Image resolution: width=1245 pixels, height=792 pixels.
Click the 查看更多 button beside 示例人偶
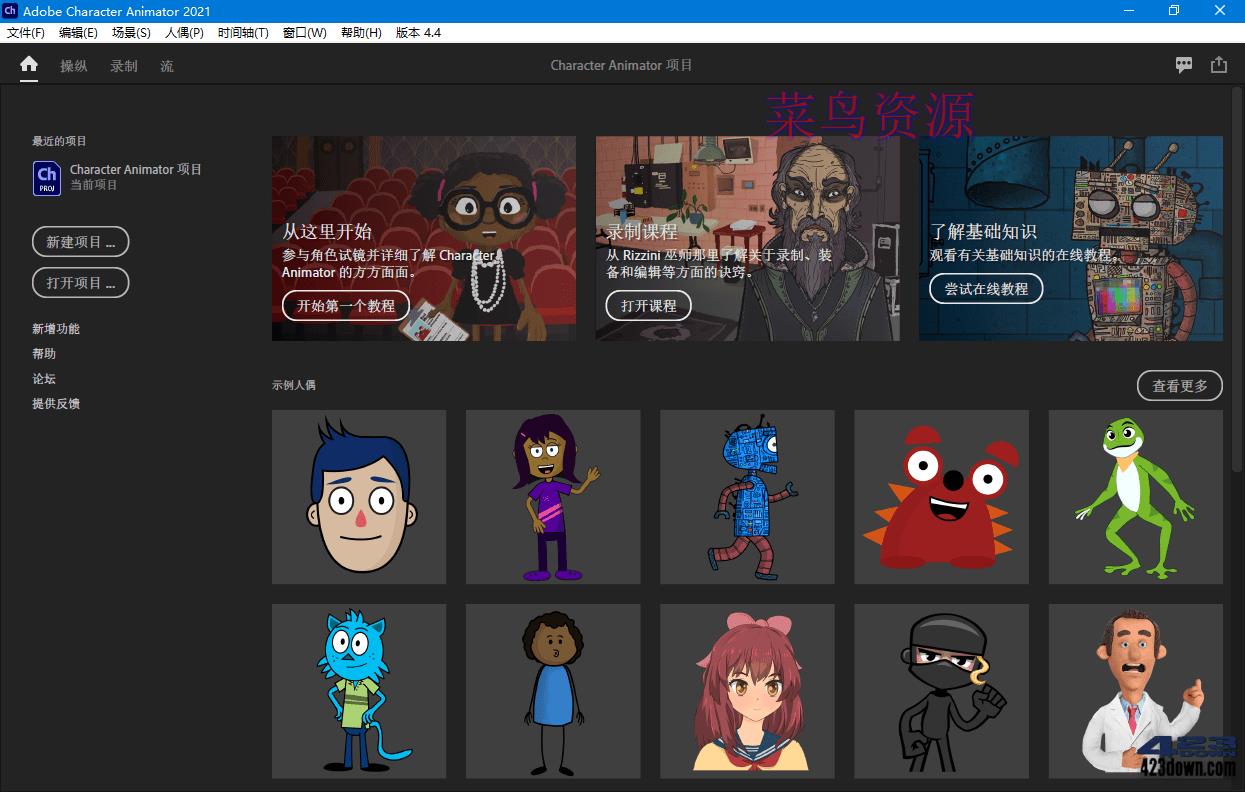click(x=1179, y=385)
